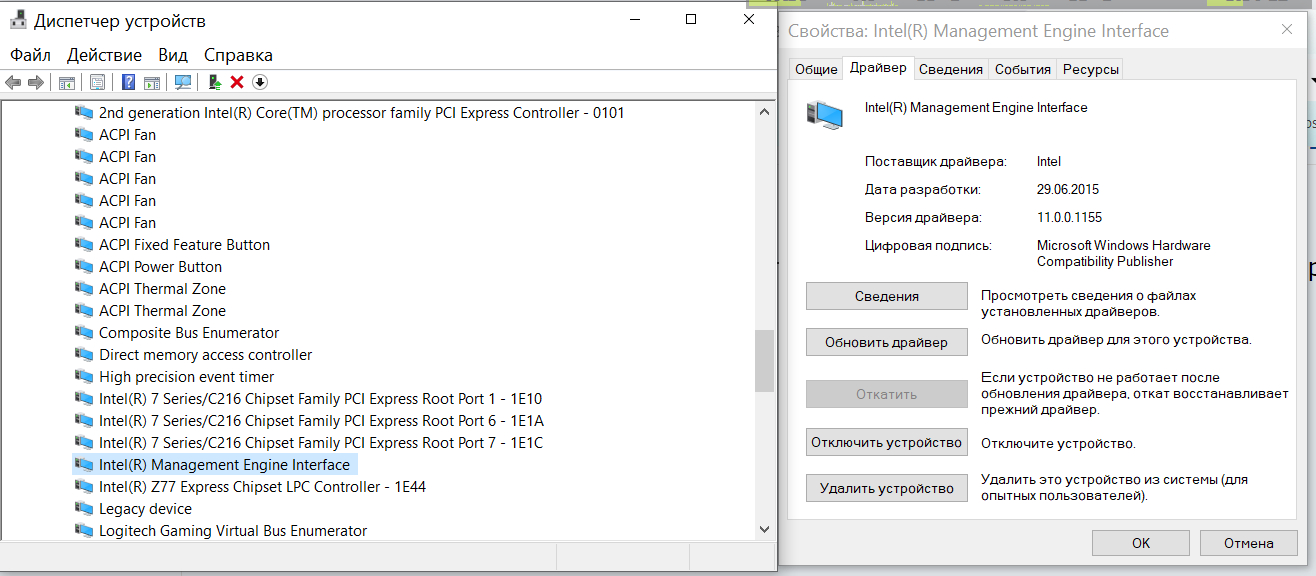Open the Действие menu
Viewport: 1316px width, 576px height.
tap(106, 55)
